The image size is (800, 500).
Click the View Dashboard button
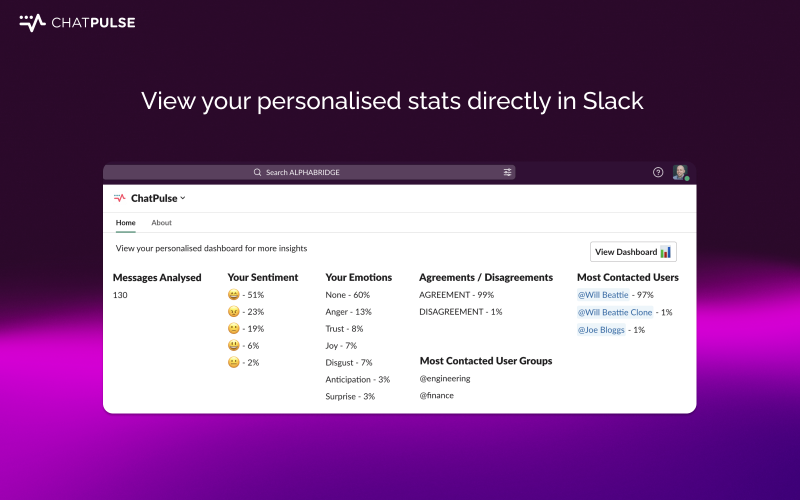coord(633,252)
